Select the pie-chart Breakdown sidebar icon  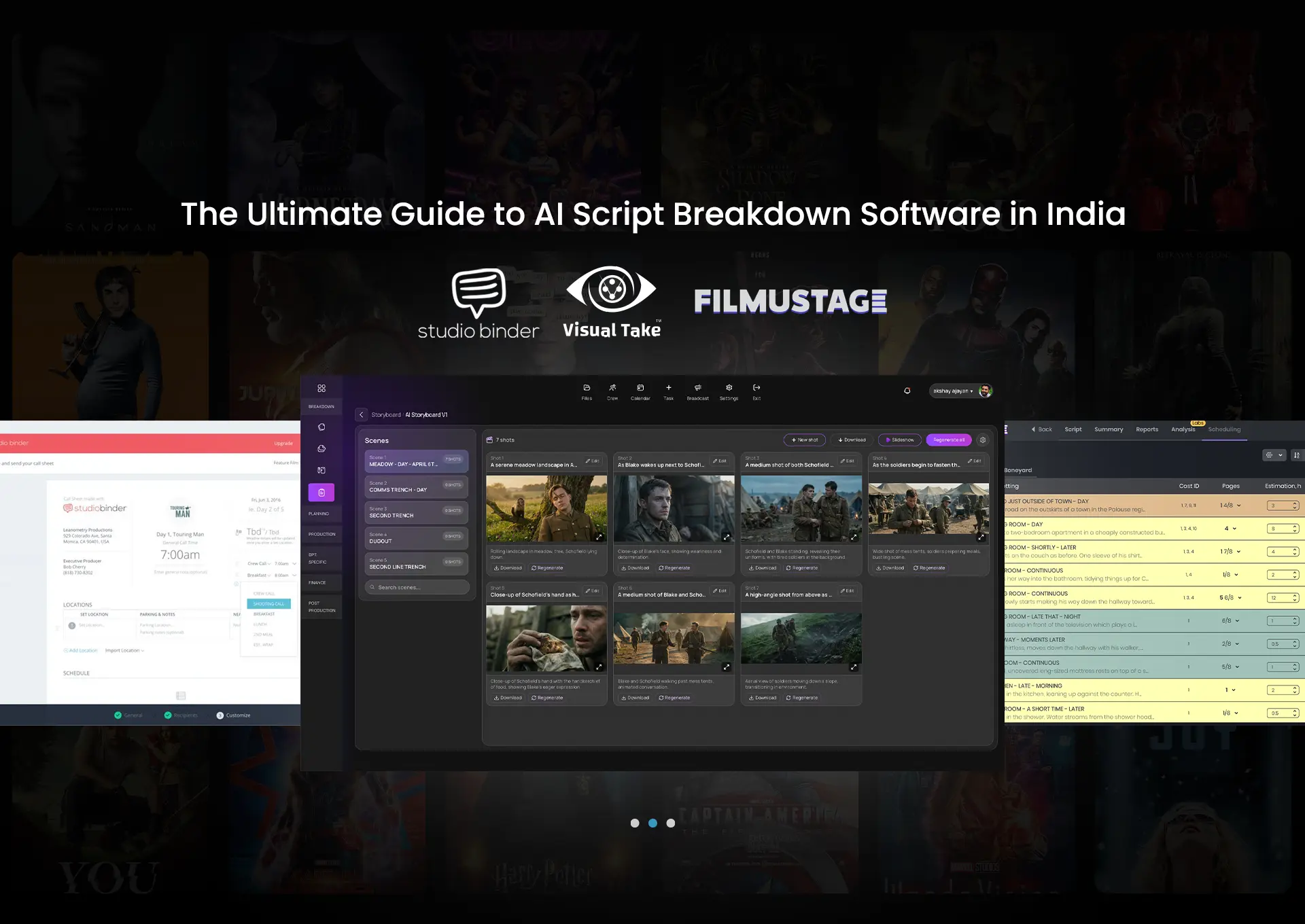tap(321, 448)
